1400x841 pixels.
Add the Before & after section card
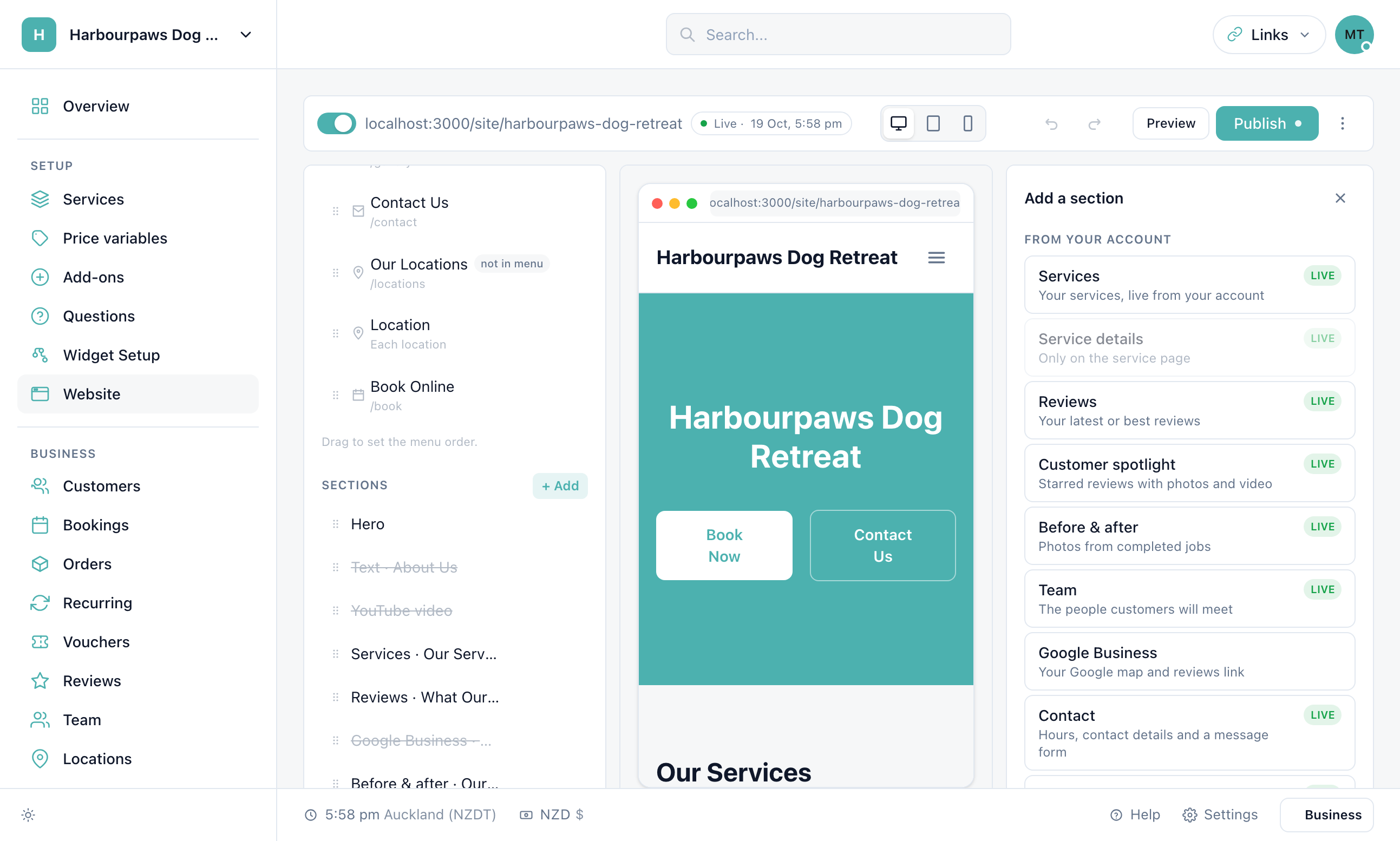[1189, 536]
